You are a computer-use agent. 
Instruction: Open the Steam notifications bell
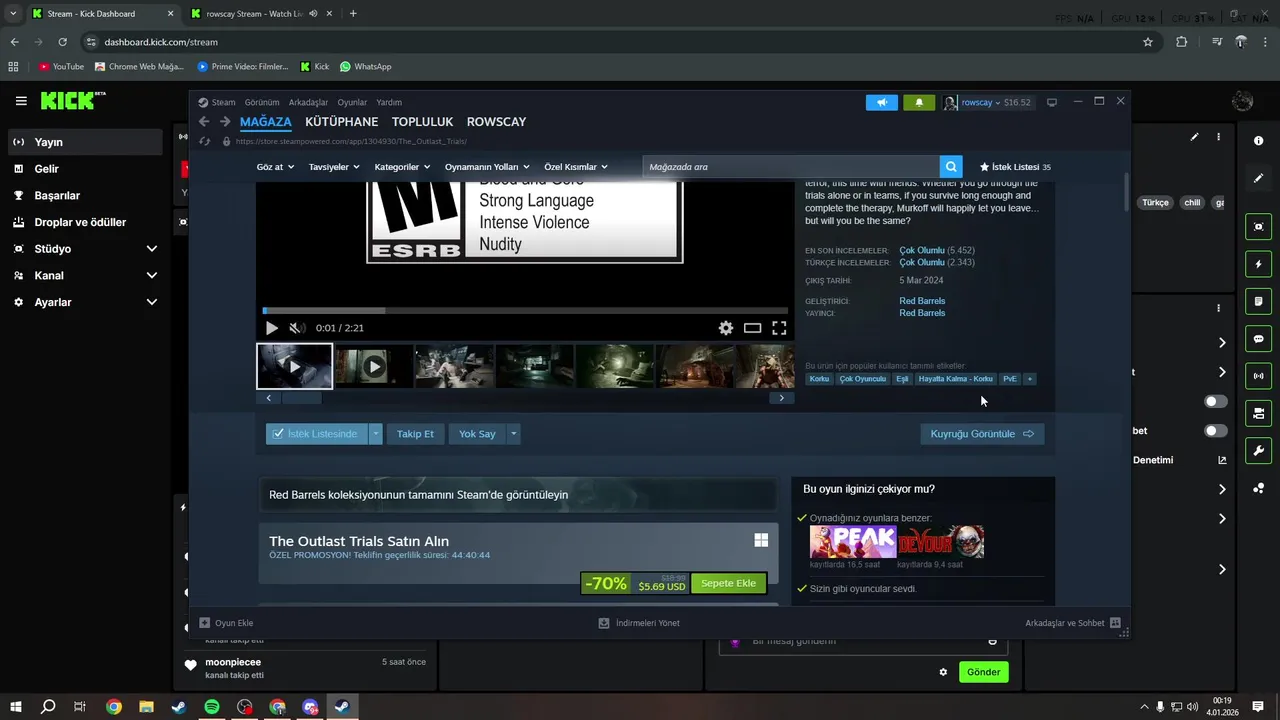coord(919,102)
